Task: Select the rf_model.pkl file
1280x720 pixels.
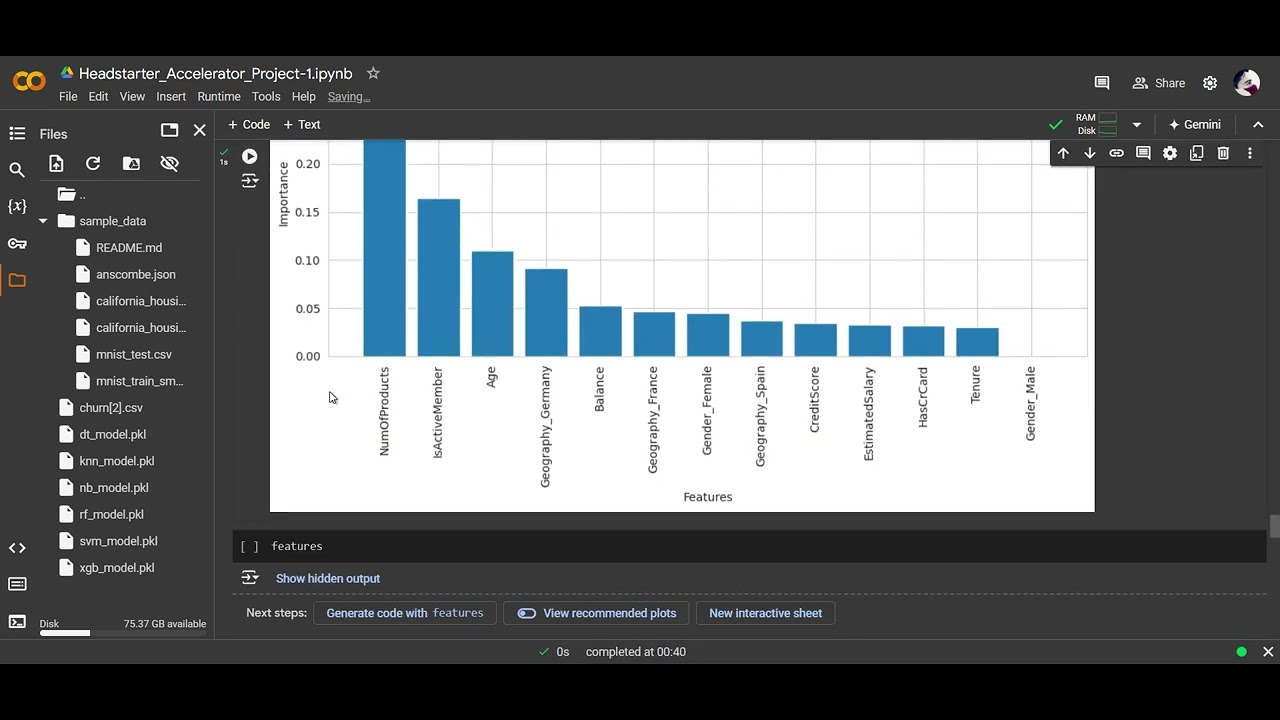Action: pos(112,514)
